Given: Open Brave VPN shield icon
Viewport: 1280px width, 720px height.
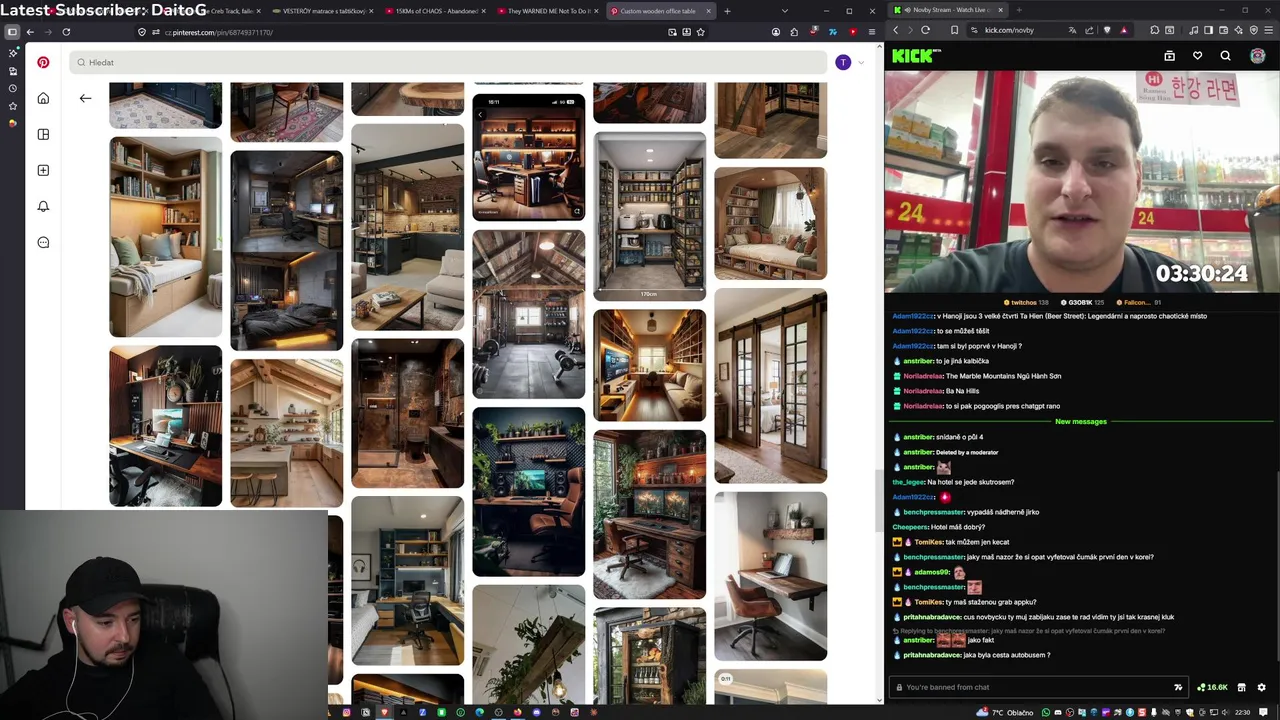Looking at the screenshot, I should [1254, 30].
